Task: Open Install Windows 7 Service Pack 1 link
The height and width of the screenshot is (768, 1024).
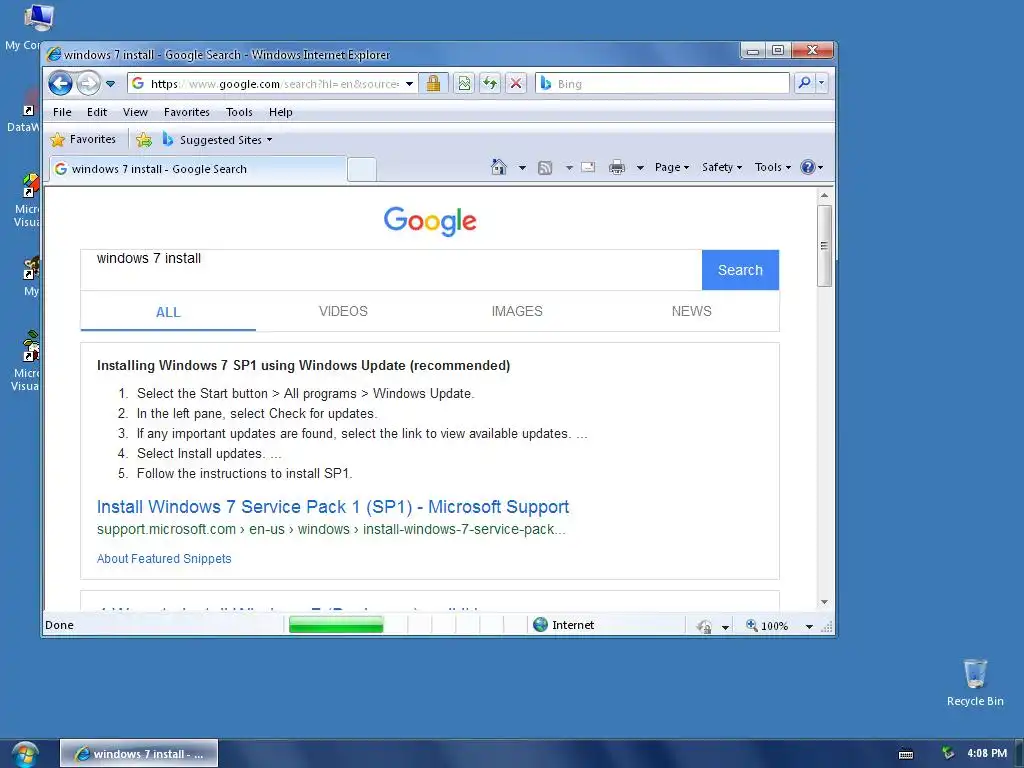Action: [x=332, y=507]
